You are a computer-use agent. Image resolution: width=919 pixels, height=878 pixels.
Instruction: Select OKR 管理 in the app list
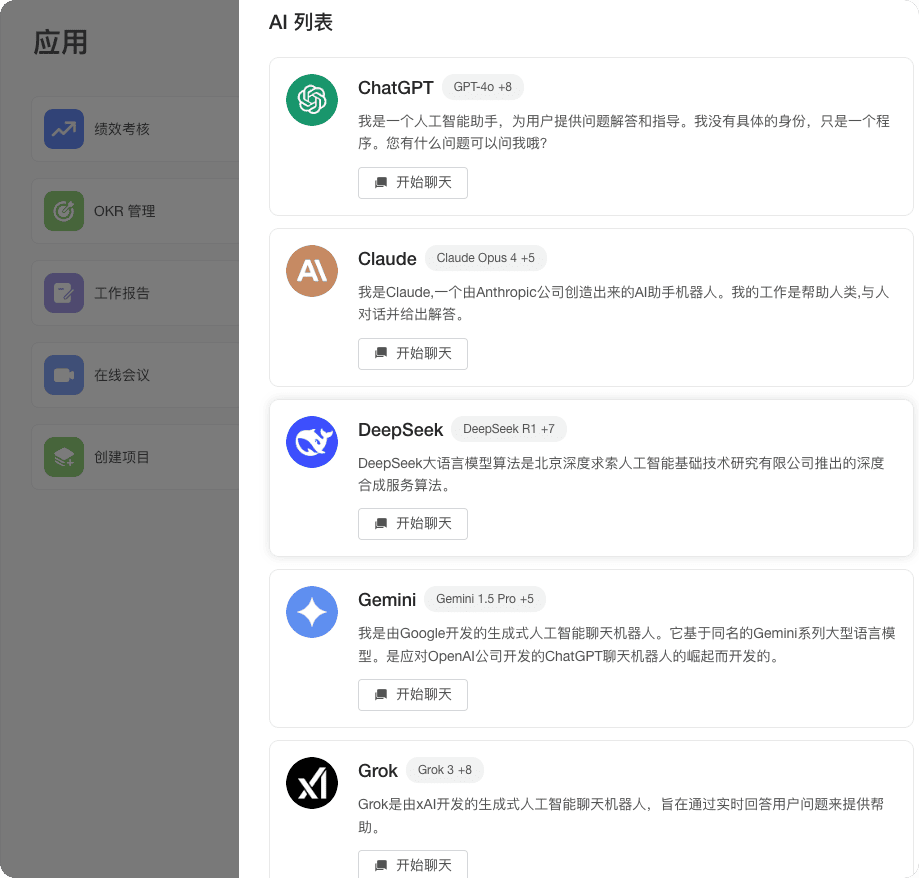(135, 211)
